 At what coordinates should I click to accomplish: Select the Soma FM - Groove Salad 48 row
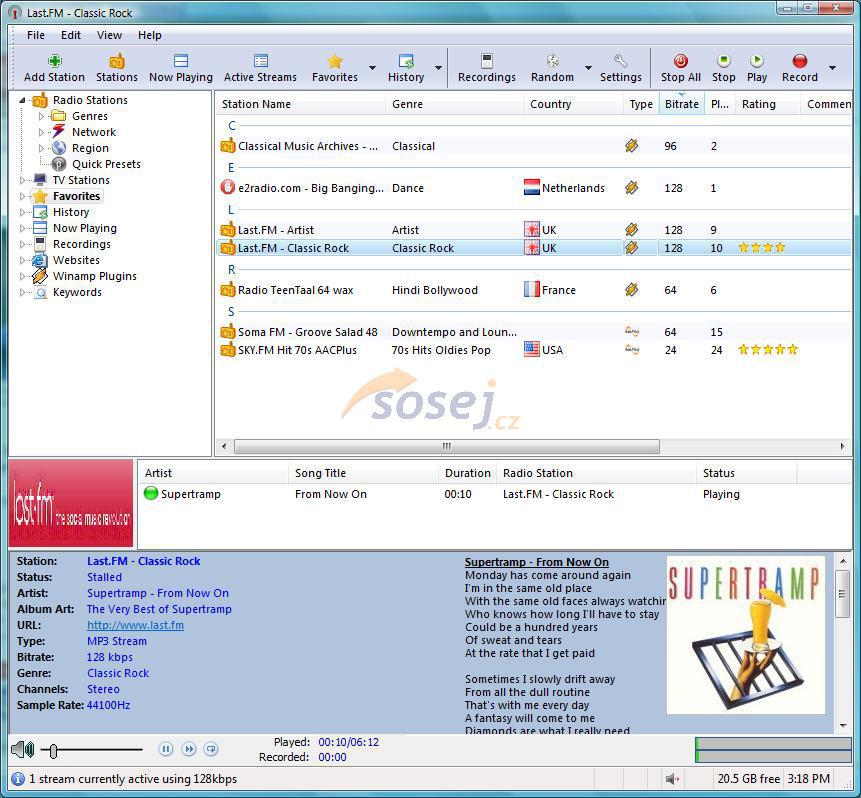pos(533,332)
